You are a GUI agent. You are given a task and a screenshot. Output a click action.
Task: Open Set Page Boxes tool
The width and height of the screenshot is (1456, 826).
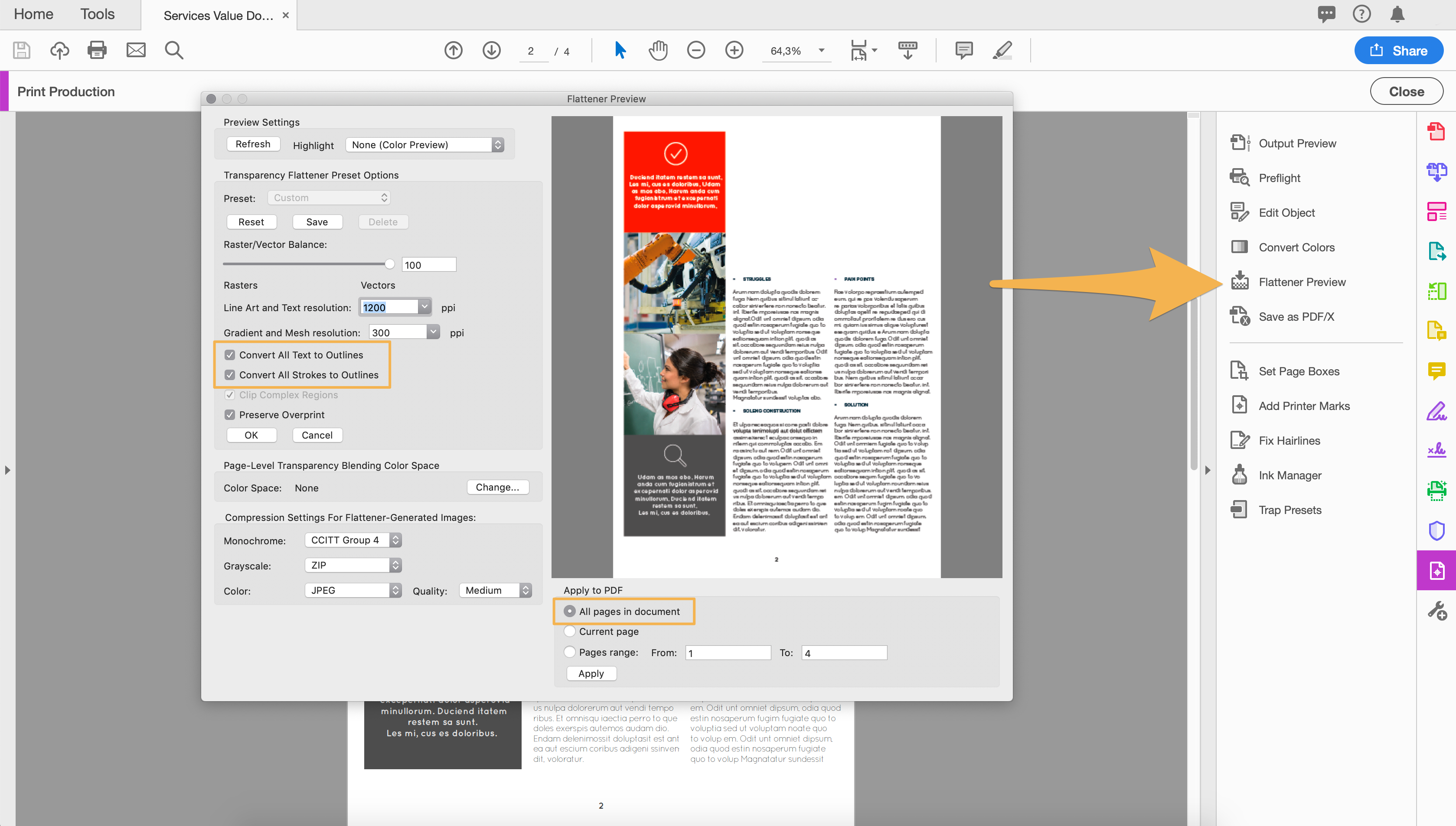coord(1285,371)
